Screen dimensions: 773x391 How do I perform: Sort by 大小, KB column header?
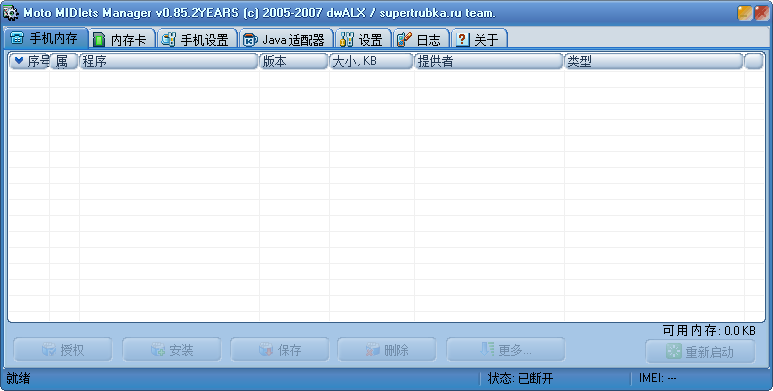[x=372, y=61]
